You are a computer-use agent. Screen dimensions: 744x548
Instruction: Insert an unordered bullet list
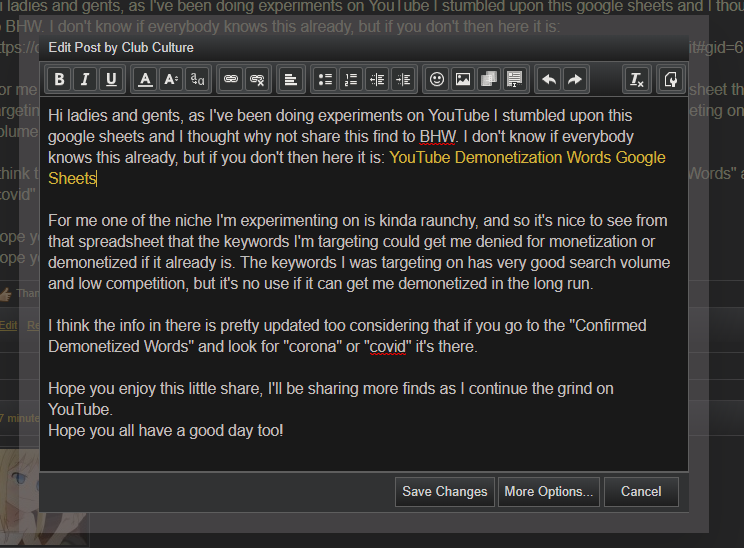[x=325, y=79]
